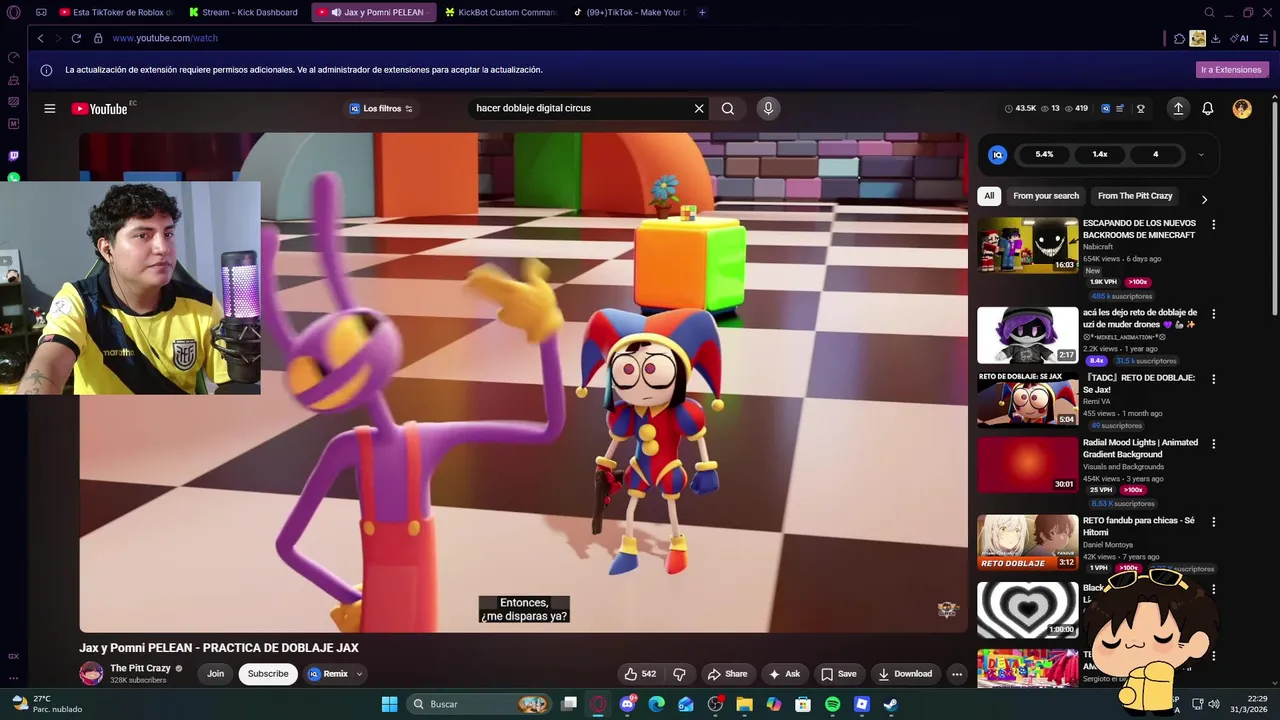Viewport: 1280px width, 720px height.
Task: Like the video with 542 likes
Action: [x=640, y=674]
